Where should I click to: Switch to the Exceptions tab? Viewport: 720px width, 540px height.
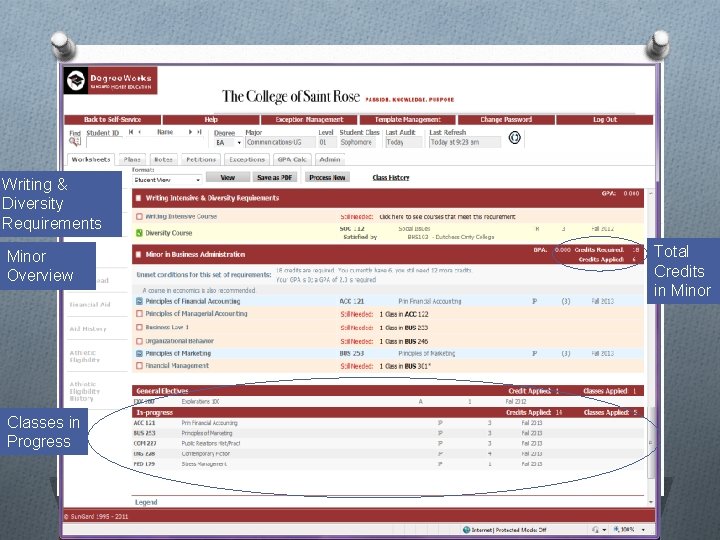[x=247, y=159]
